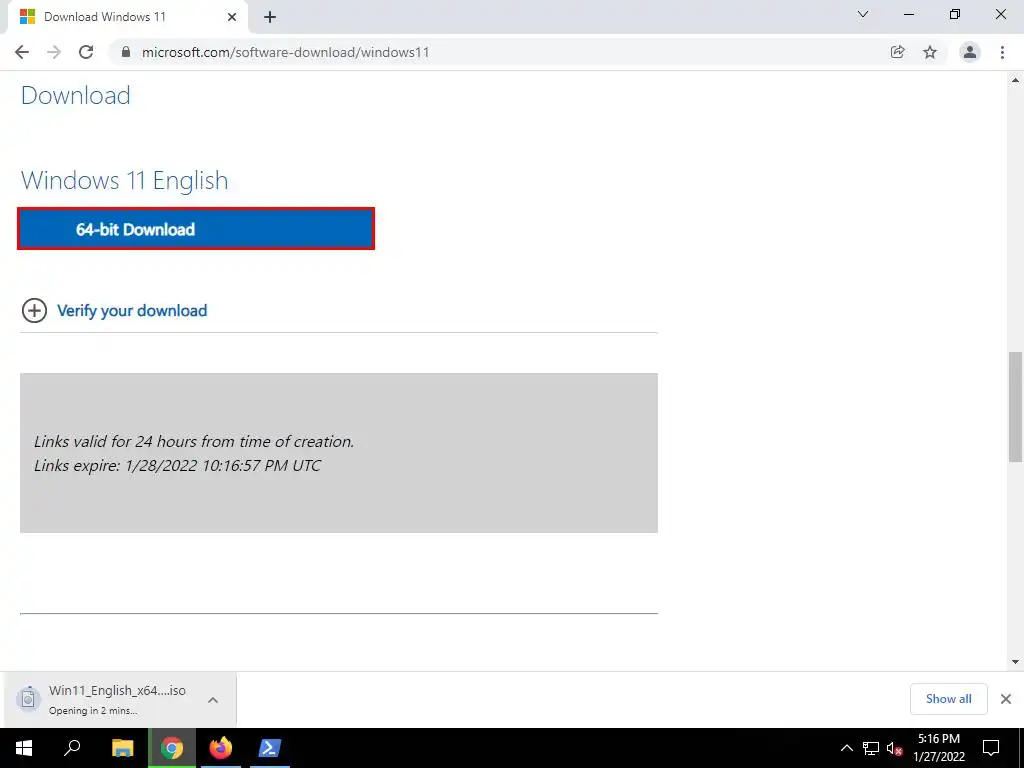Reload the Download Windows 11 page
The width and height of the screenshot is (1024, 768).
[86, 52]
